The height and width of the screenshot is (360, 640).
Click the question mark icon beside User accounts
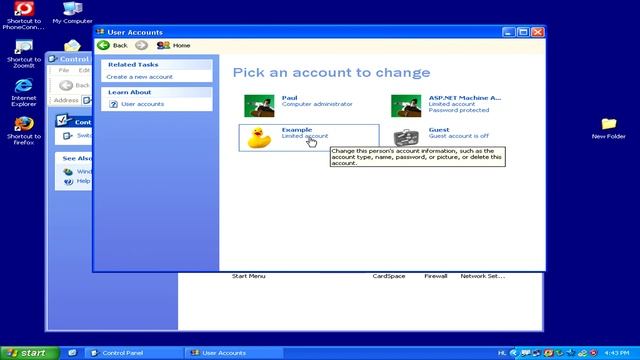coord(113,104)
